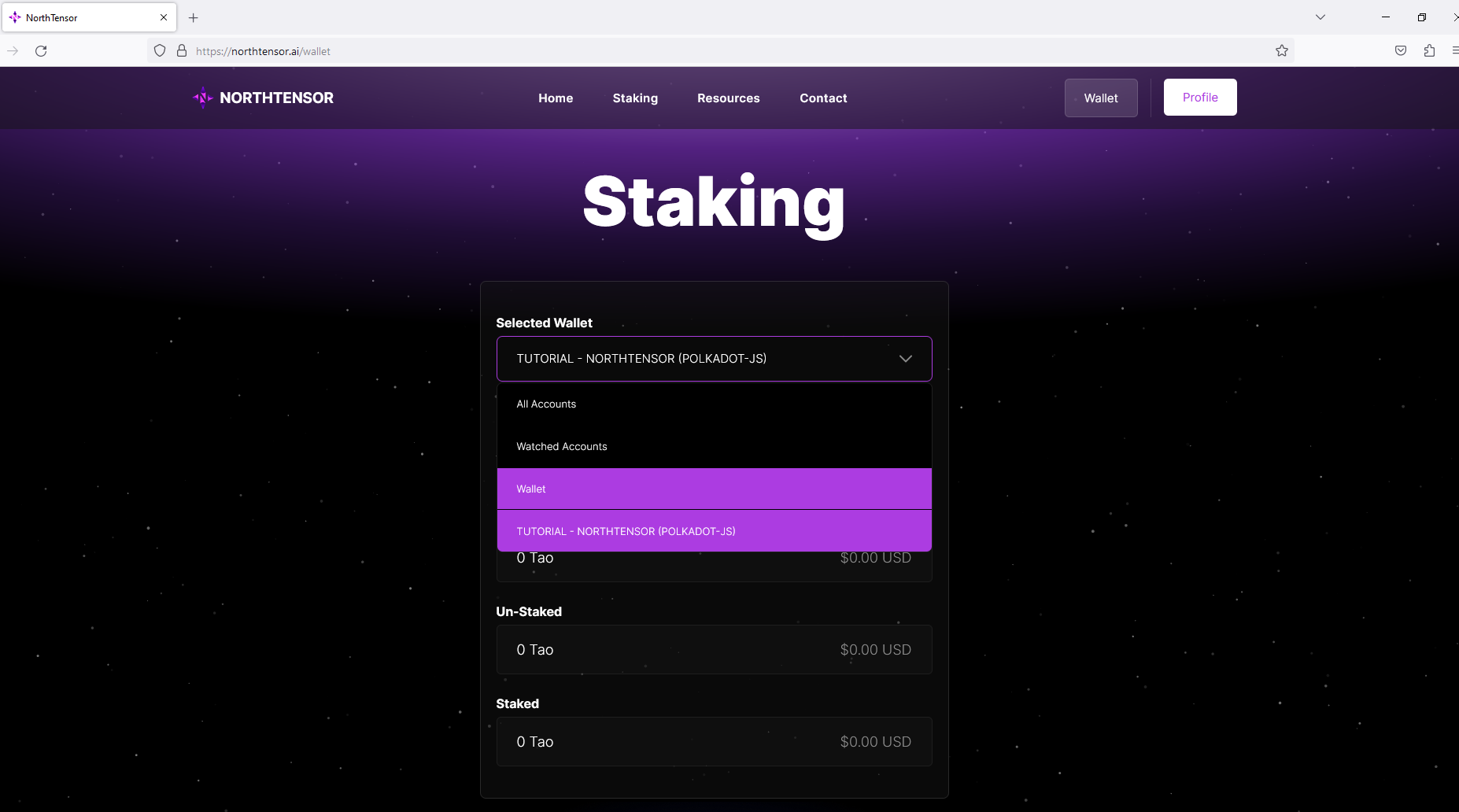1459x812 pixels.
Task: Click the Un-Staked 0 Tao field
Action: coord(715,650)
